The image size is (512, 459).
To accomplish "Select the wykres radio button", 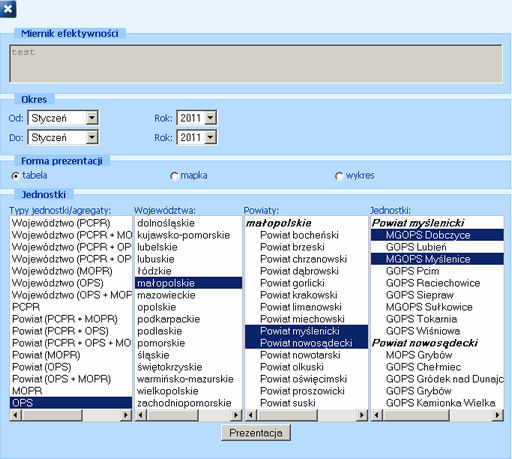I will [x=339, y=176].
